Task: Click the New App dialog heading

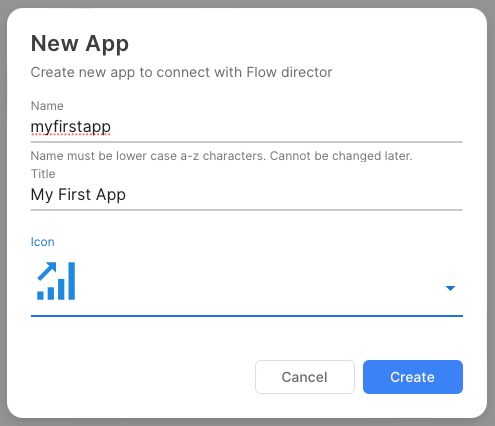Action: coord(80,44)
